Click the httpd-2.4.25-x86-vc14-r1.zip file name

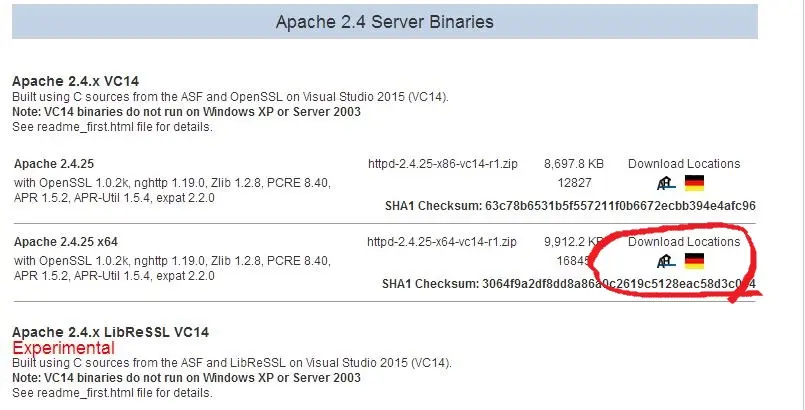pos(443,164)
